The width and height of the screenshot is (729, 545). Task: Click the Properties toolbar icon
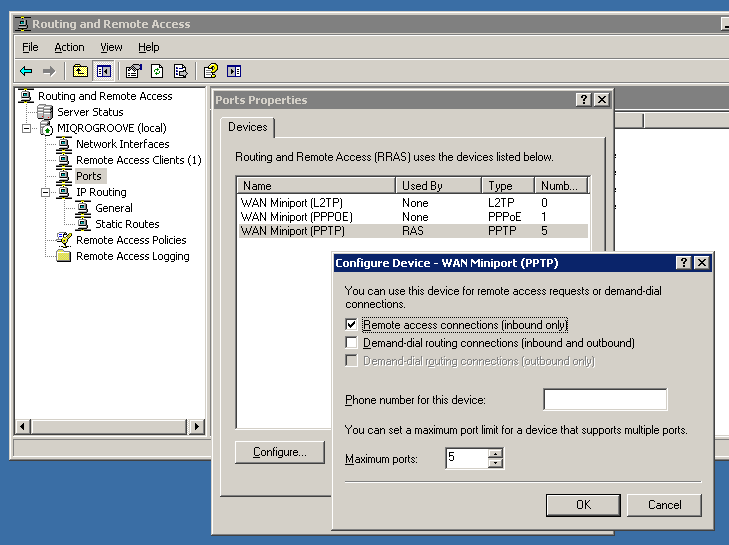click(134, 71)
